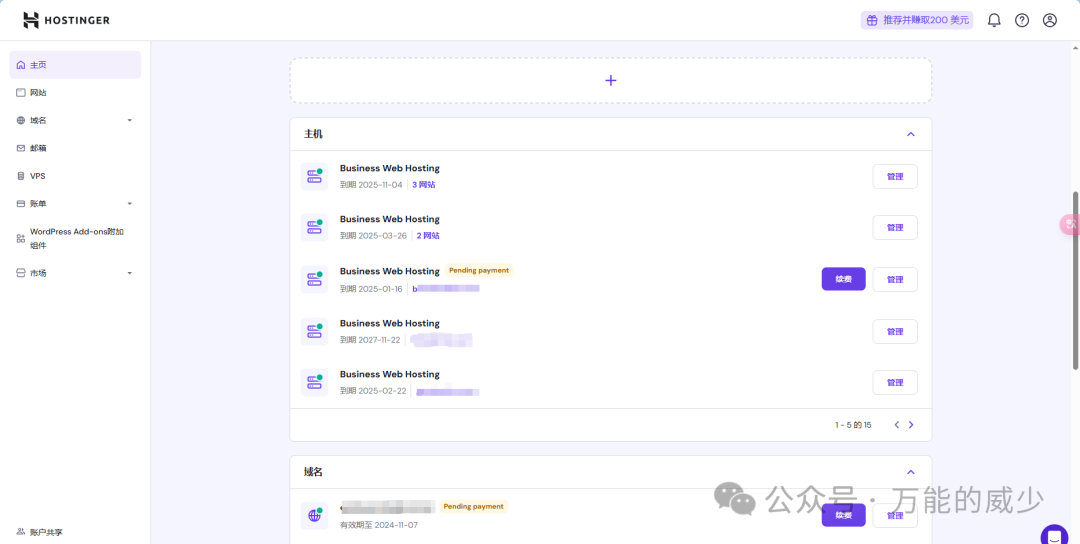Viewport: 1080px width, 544px height.
Task: Click 续费 for hosting expiring 2025-01-16
Action: pyautogui.click(x=843, y=279)
